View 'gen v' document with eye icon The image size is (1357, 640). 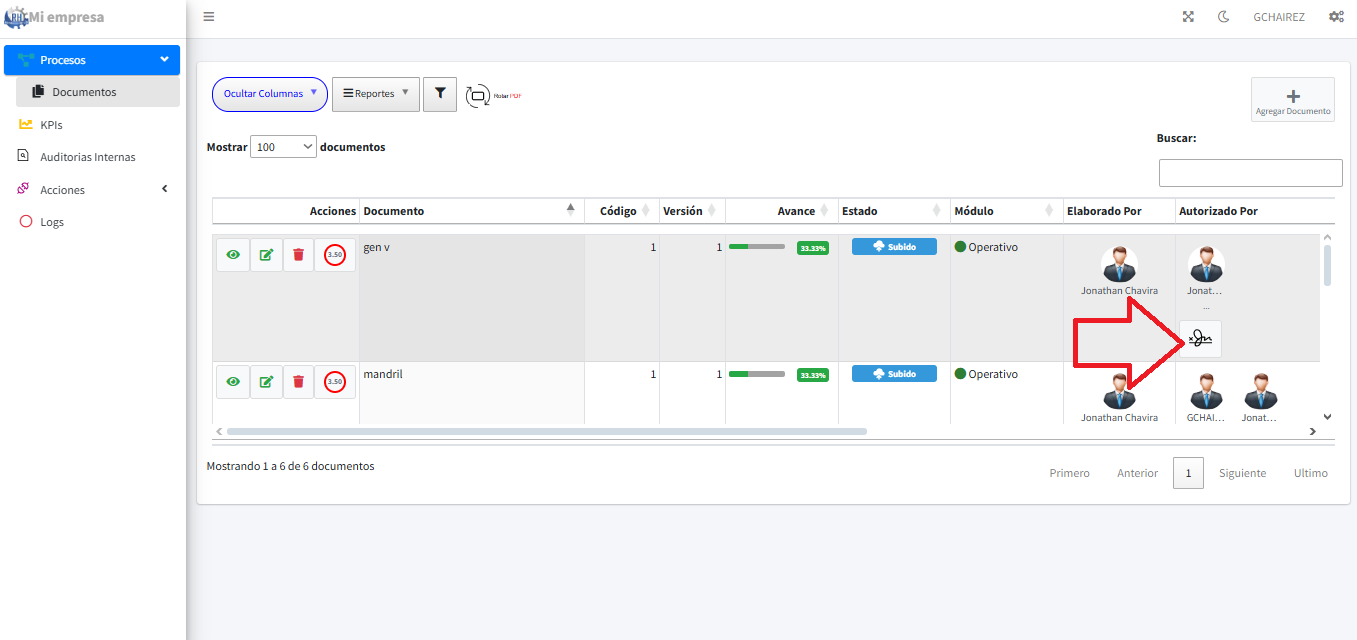233,255
